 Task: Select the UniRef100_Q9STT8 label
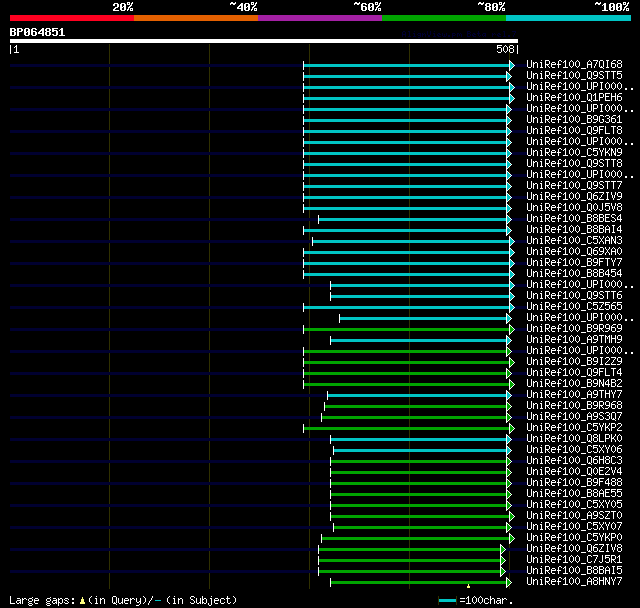574,164
